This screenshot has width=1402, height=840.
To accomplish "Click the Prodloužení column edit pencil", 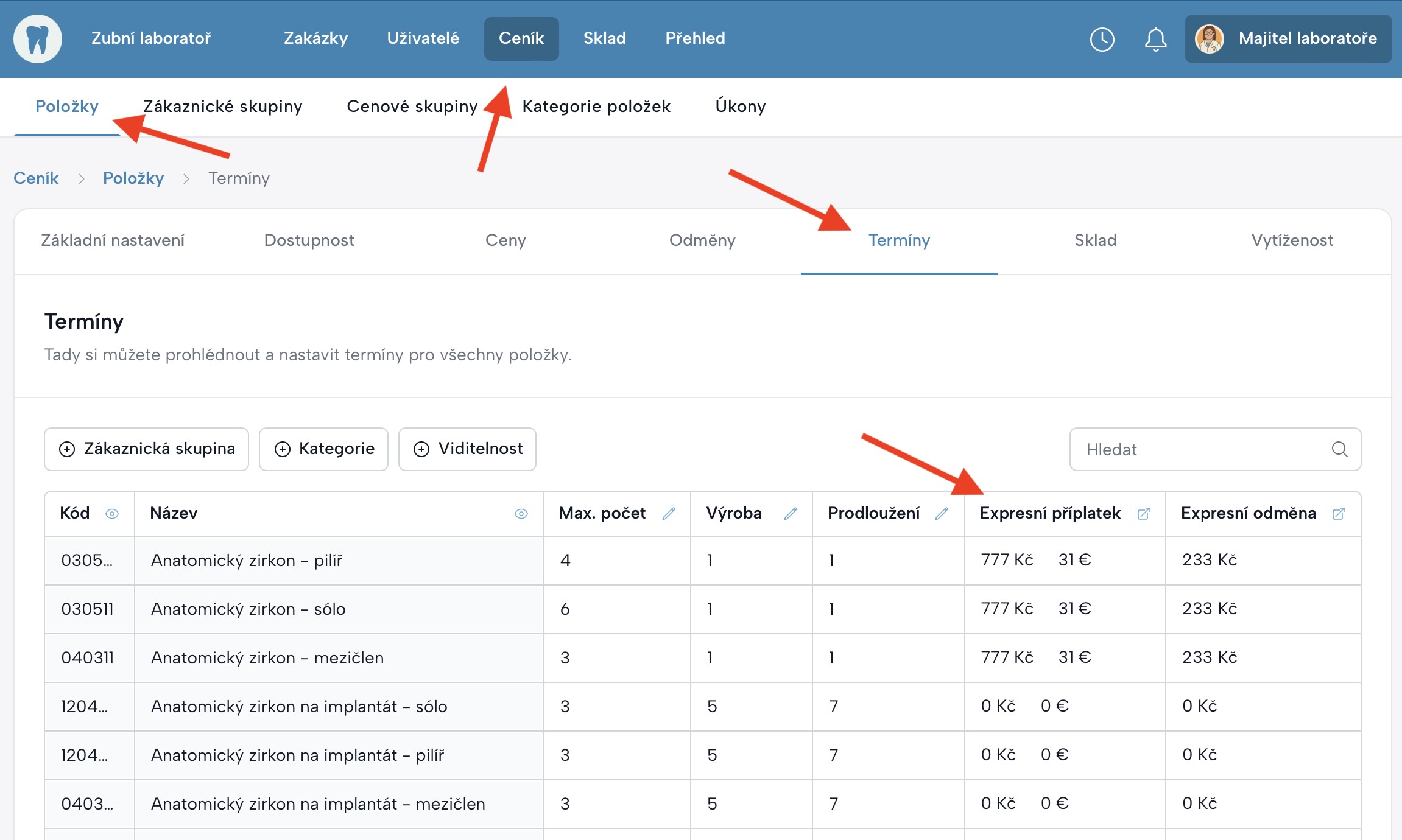I will [942, 514].
